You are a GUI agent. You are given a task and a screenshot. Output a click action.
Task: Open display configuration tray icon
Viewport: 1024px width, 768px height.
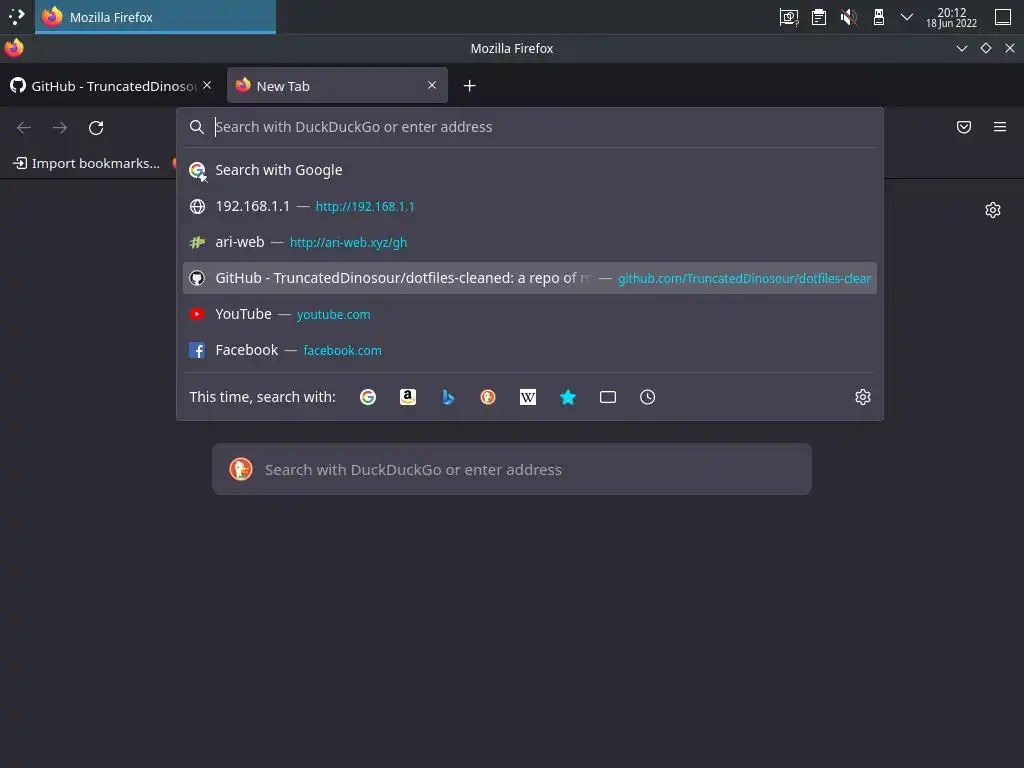789,17
